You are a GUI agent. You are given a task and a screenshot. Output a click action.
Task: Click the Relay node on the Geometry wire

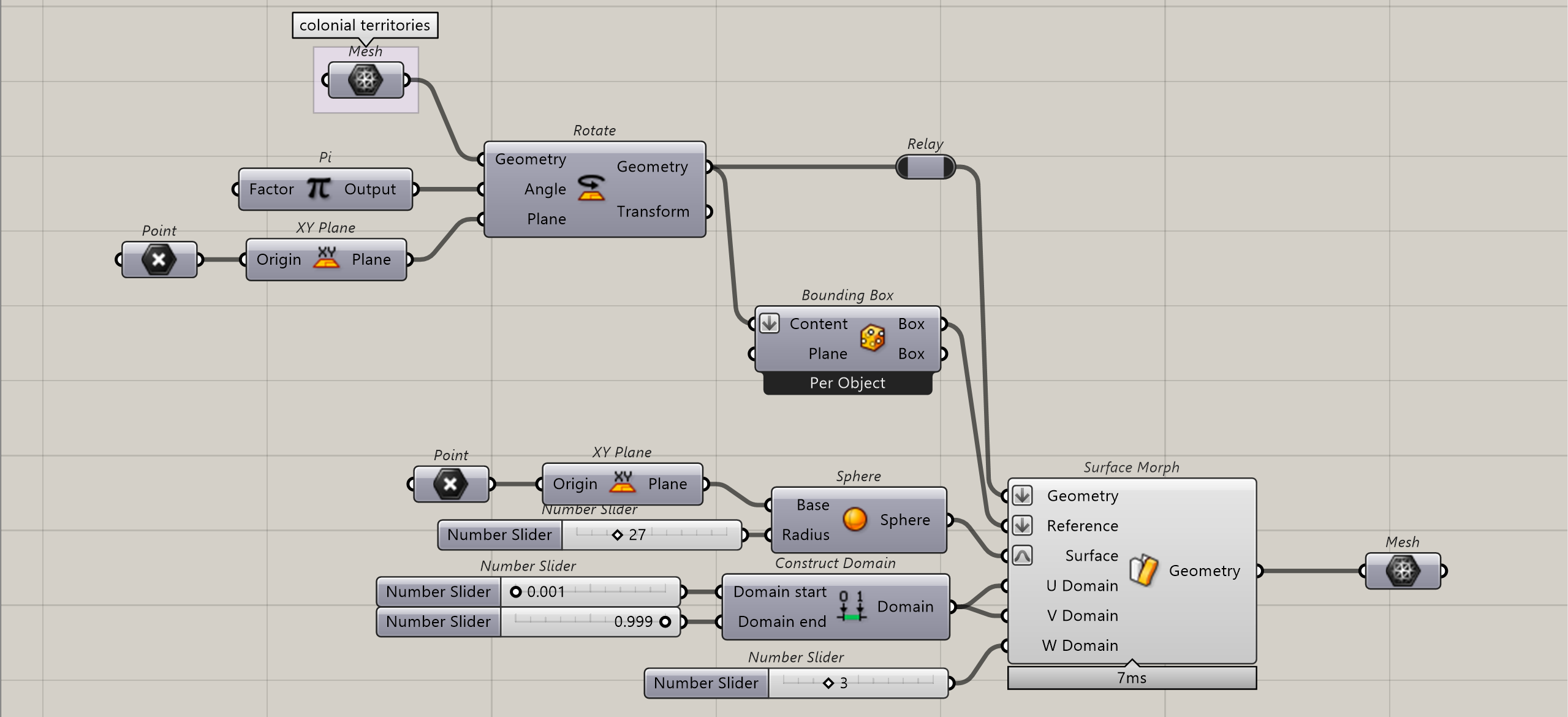927,165
